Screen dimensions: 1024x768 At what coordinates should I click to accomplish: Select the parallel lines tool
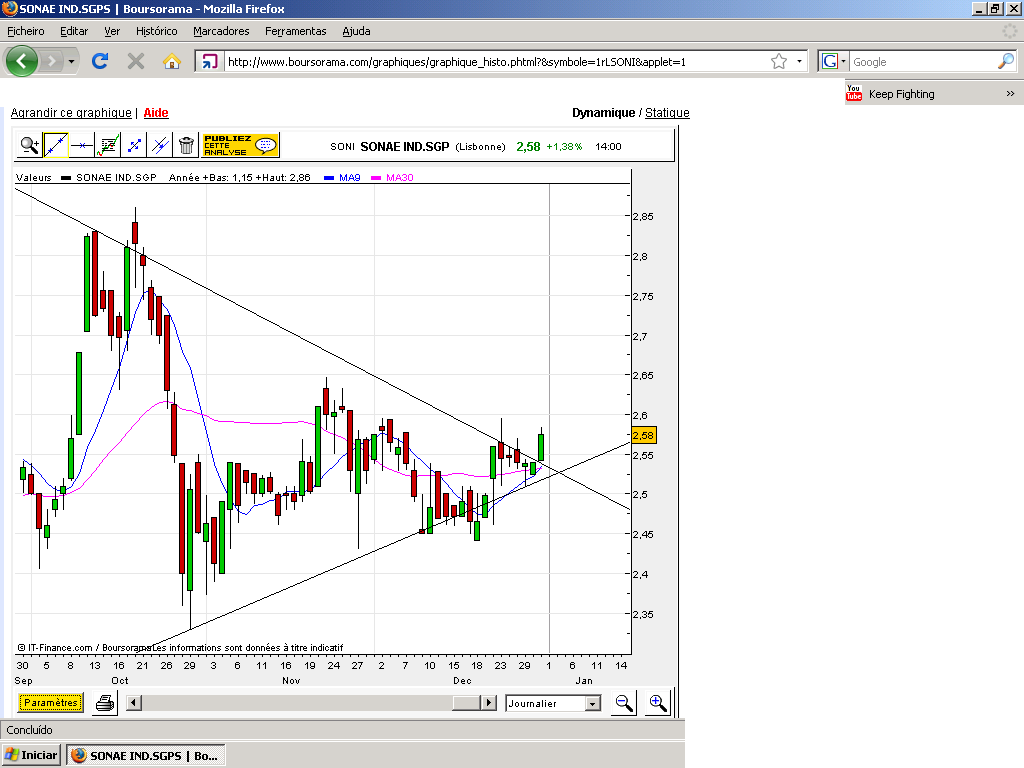[160, 145]
